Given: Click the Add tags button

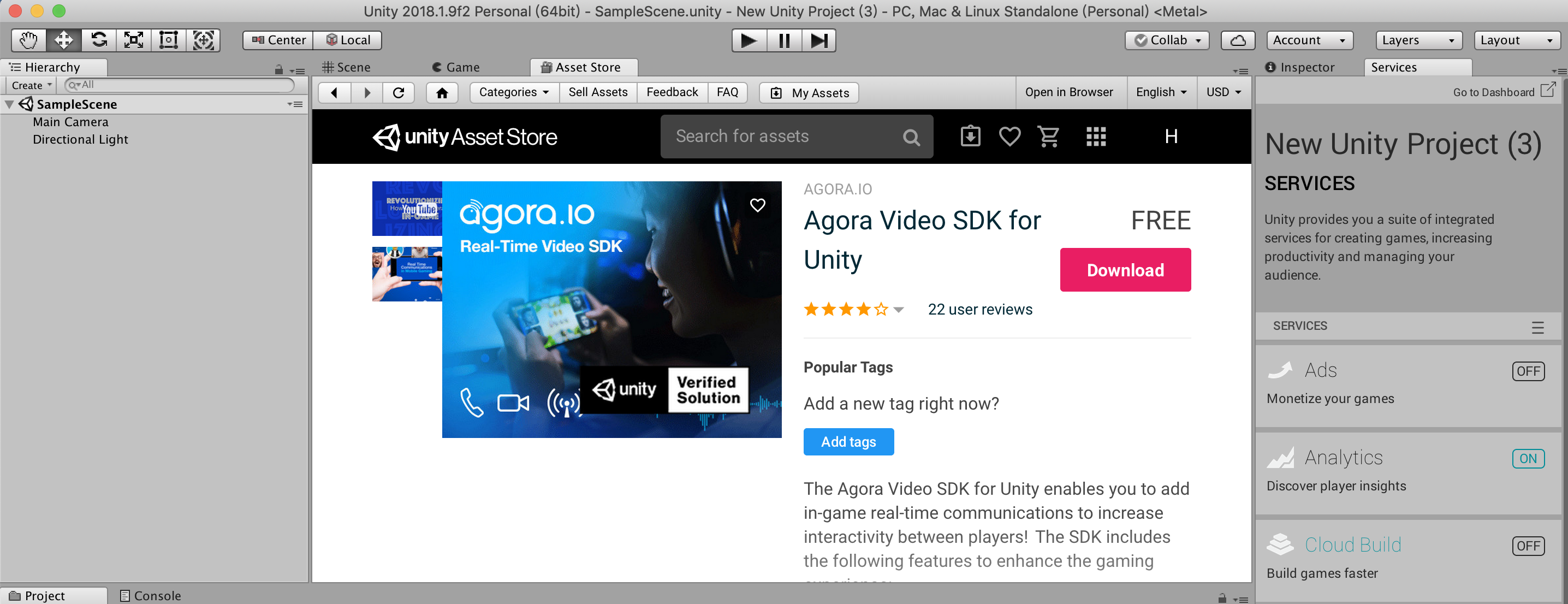Looking at the screenshot, I should [848, 441].
